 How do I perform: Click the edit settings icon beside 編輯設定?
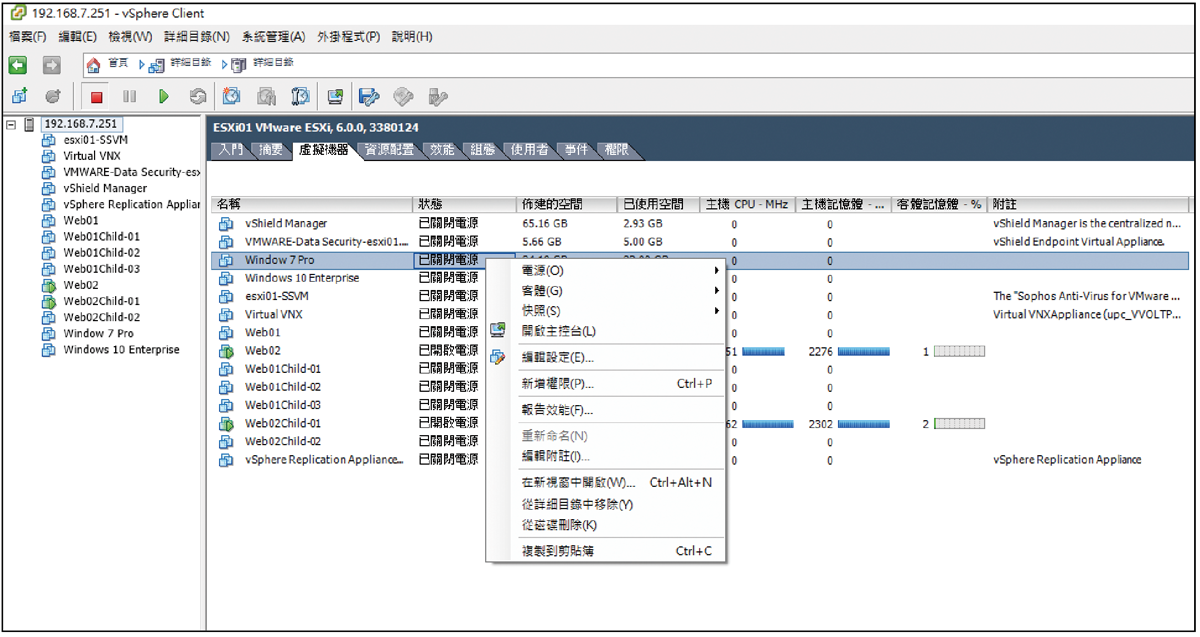pos(498,357)
